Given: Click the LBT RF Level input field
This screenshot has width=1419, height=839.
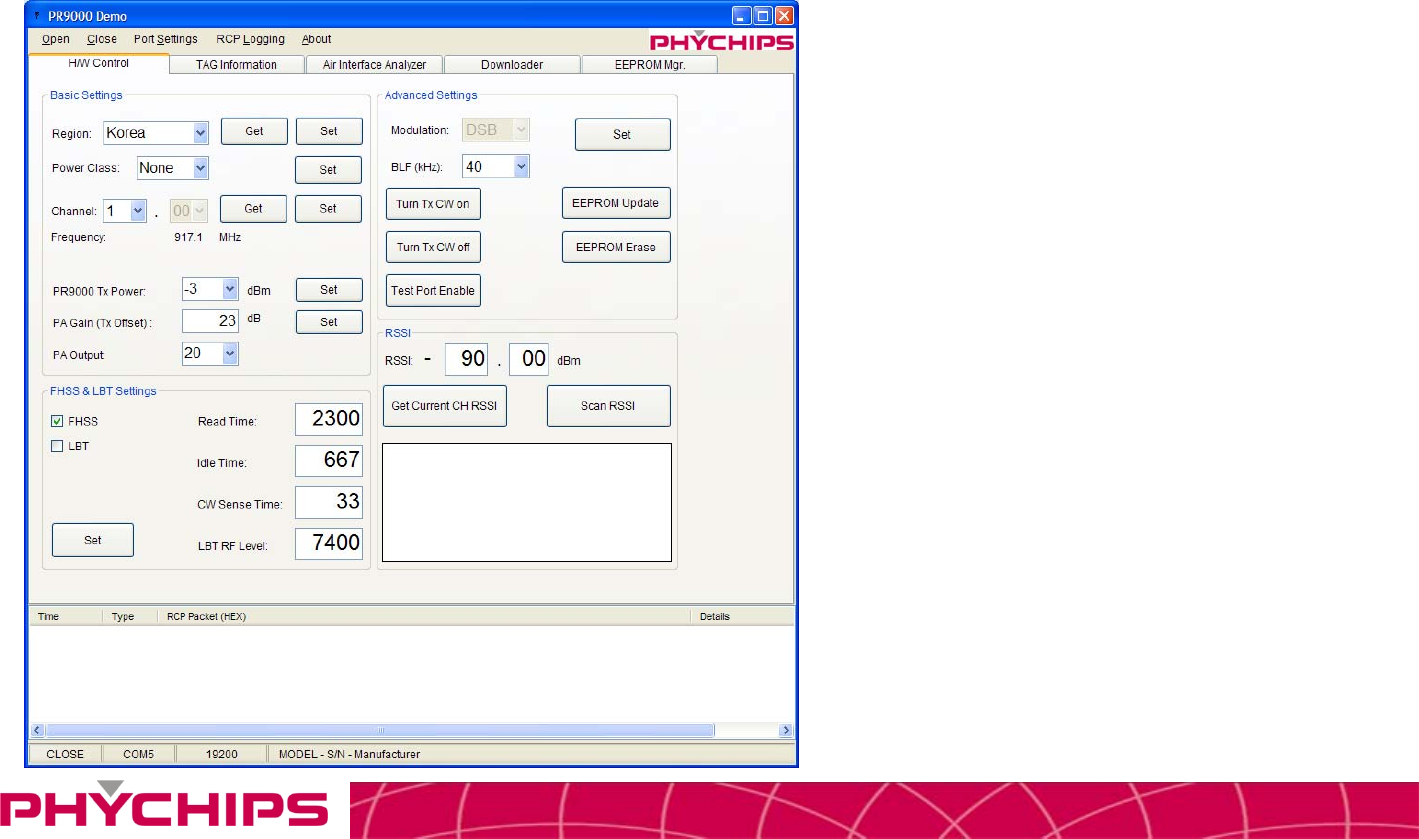Looking at the screenshot, I should (329, 543).
